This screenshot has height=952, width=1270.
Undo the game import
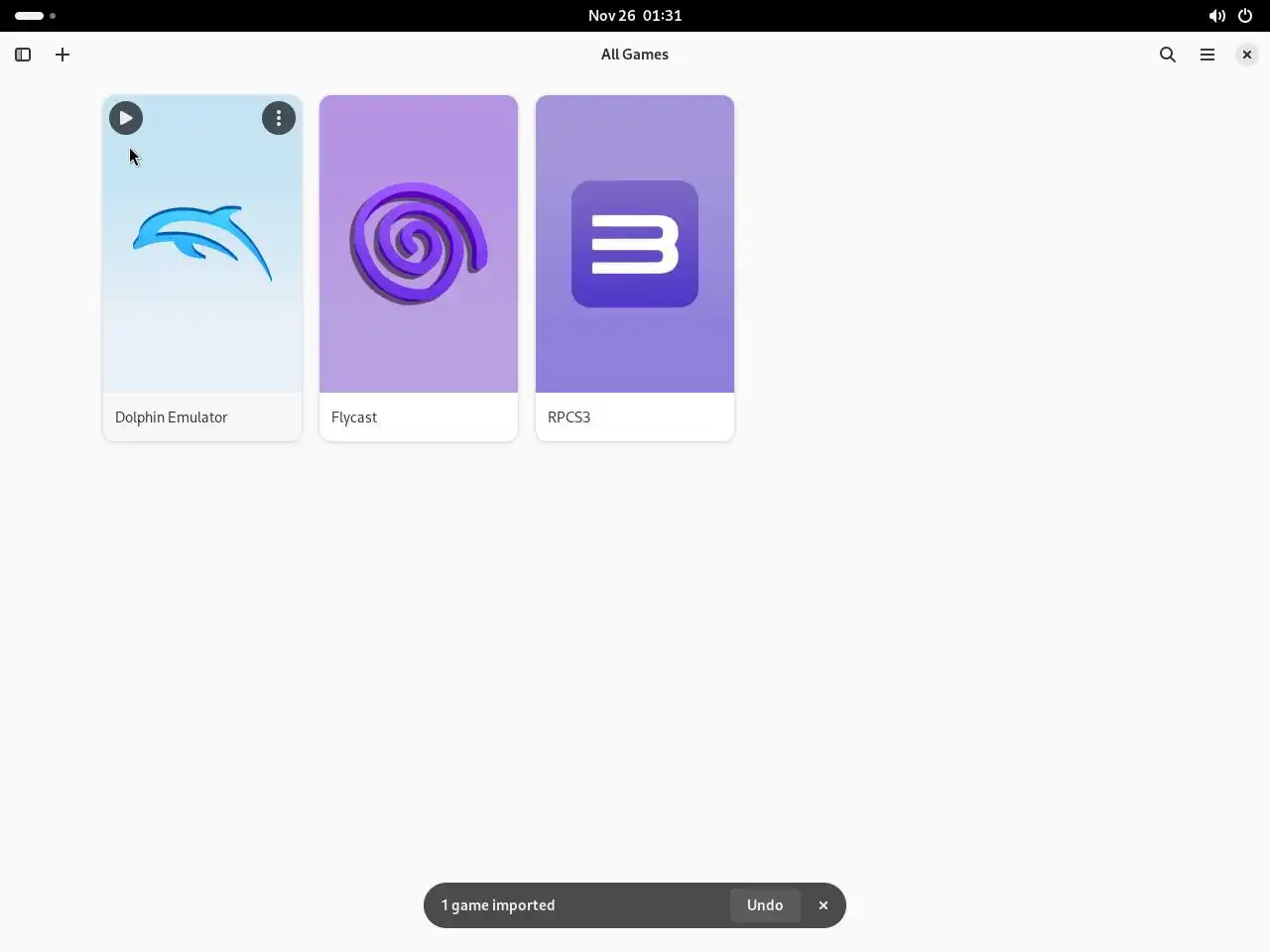[765, 905]
